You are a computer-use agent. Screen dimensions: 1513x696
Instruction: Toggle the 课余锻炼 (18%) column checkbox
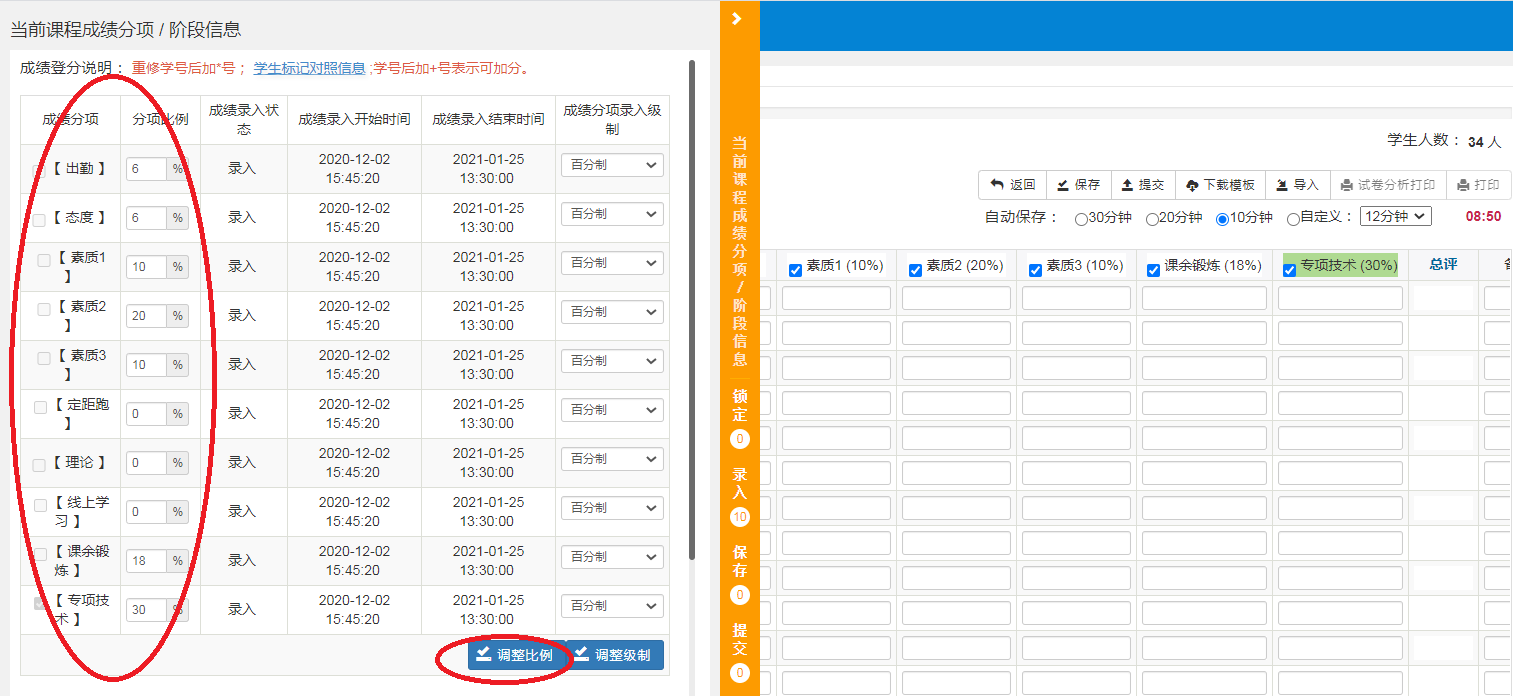click(x=1153, y=270)
